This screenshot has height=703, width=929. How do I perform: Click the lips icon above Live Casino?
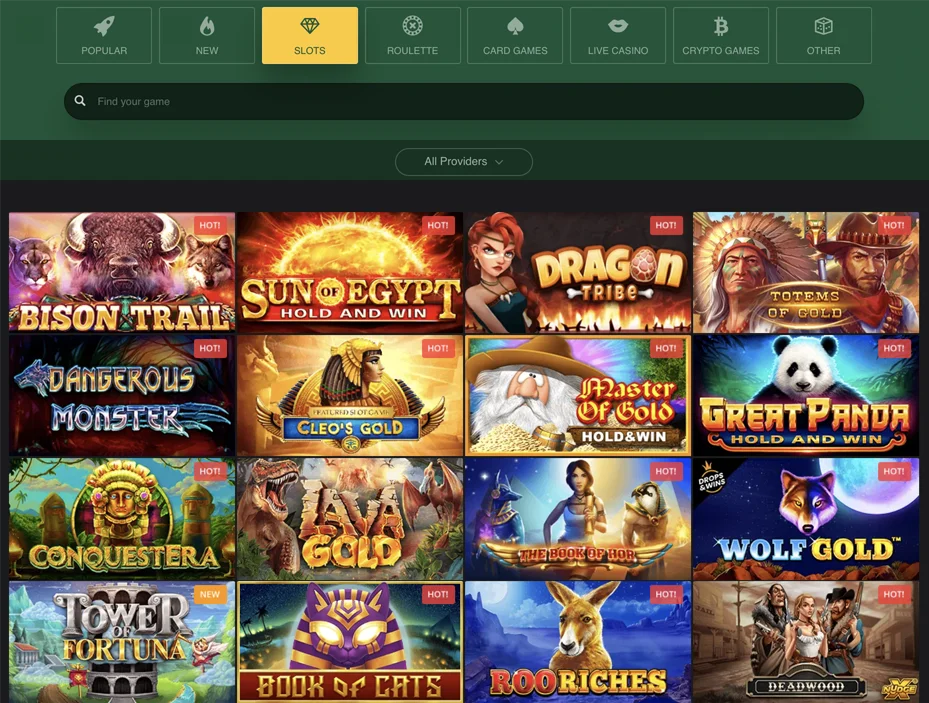(618, 25)
